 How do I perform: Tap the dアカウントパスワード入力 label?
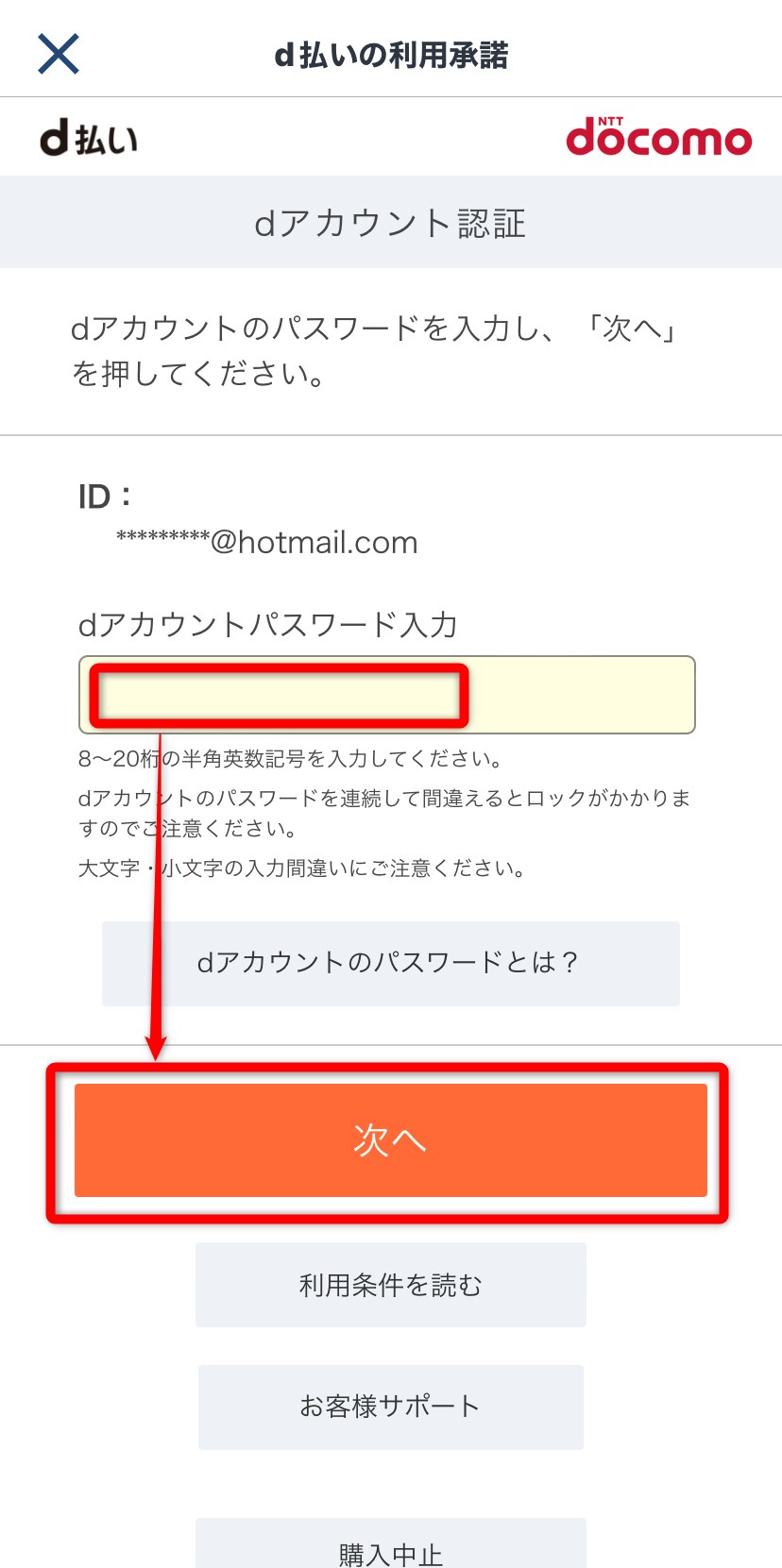coord(268,624)
